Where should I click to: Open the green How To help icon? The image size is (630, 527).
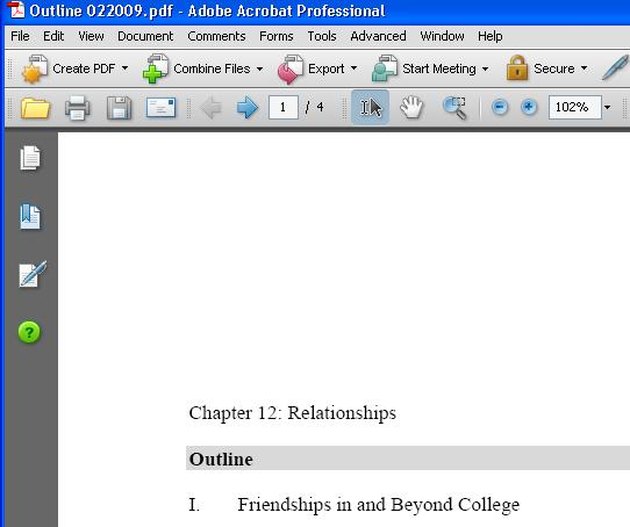[x=29, y=333]
